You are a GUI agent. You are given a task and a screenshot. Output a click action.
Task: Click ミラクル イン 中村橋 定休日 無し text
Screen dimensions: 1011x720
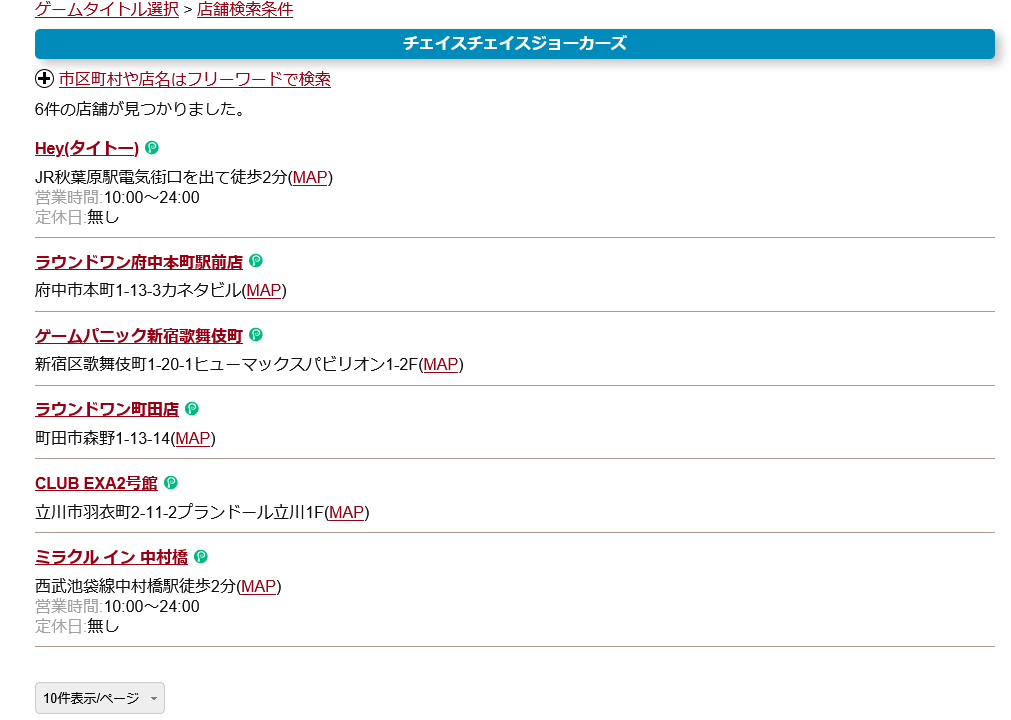pos(77,626)
